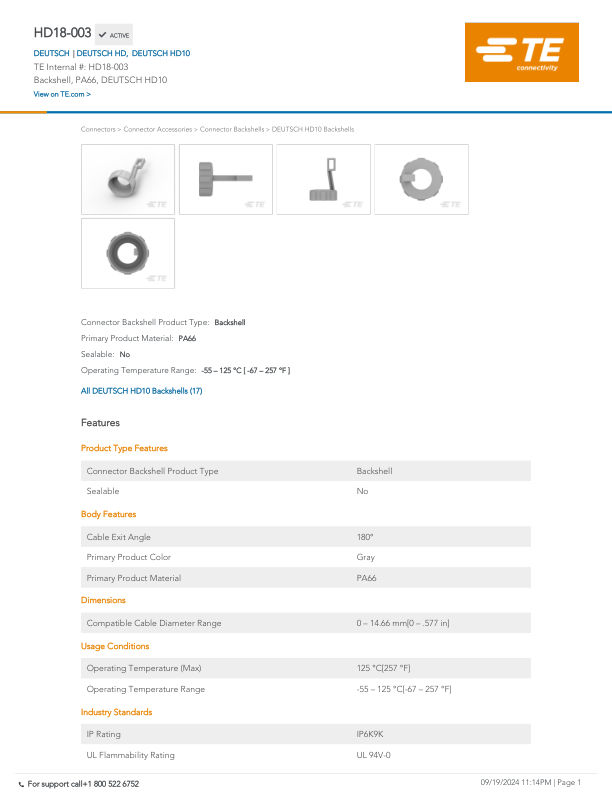Viewport: 612px width, 792px height.
Task: Select the 125 °C[257 °F] max temperature value
Action: pyautogui.click(x=383, y=668)
